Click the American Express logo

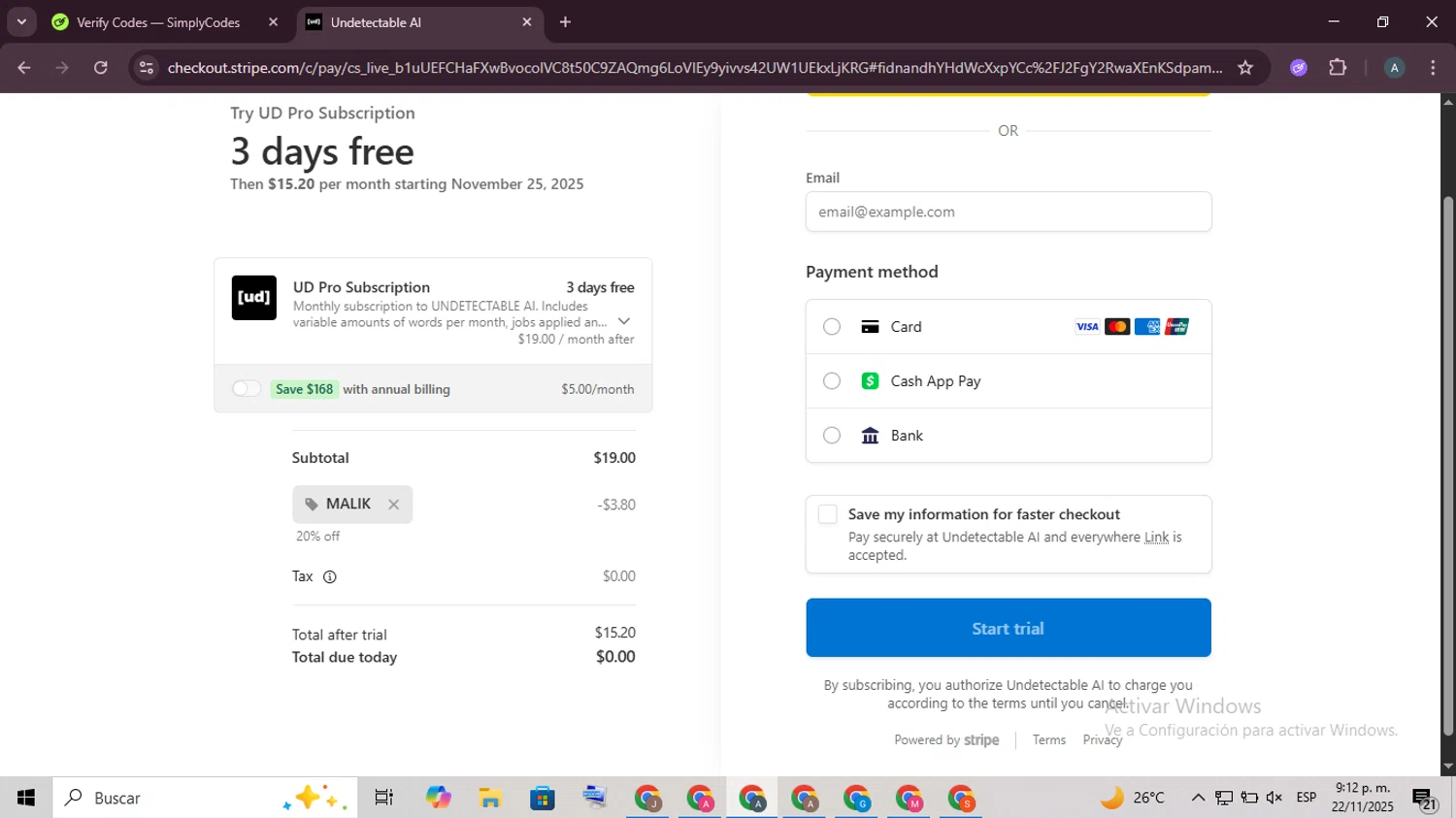click(x=1147, y=327)
